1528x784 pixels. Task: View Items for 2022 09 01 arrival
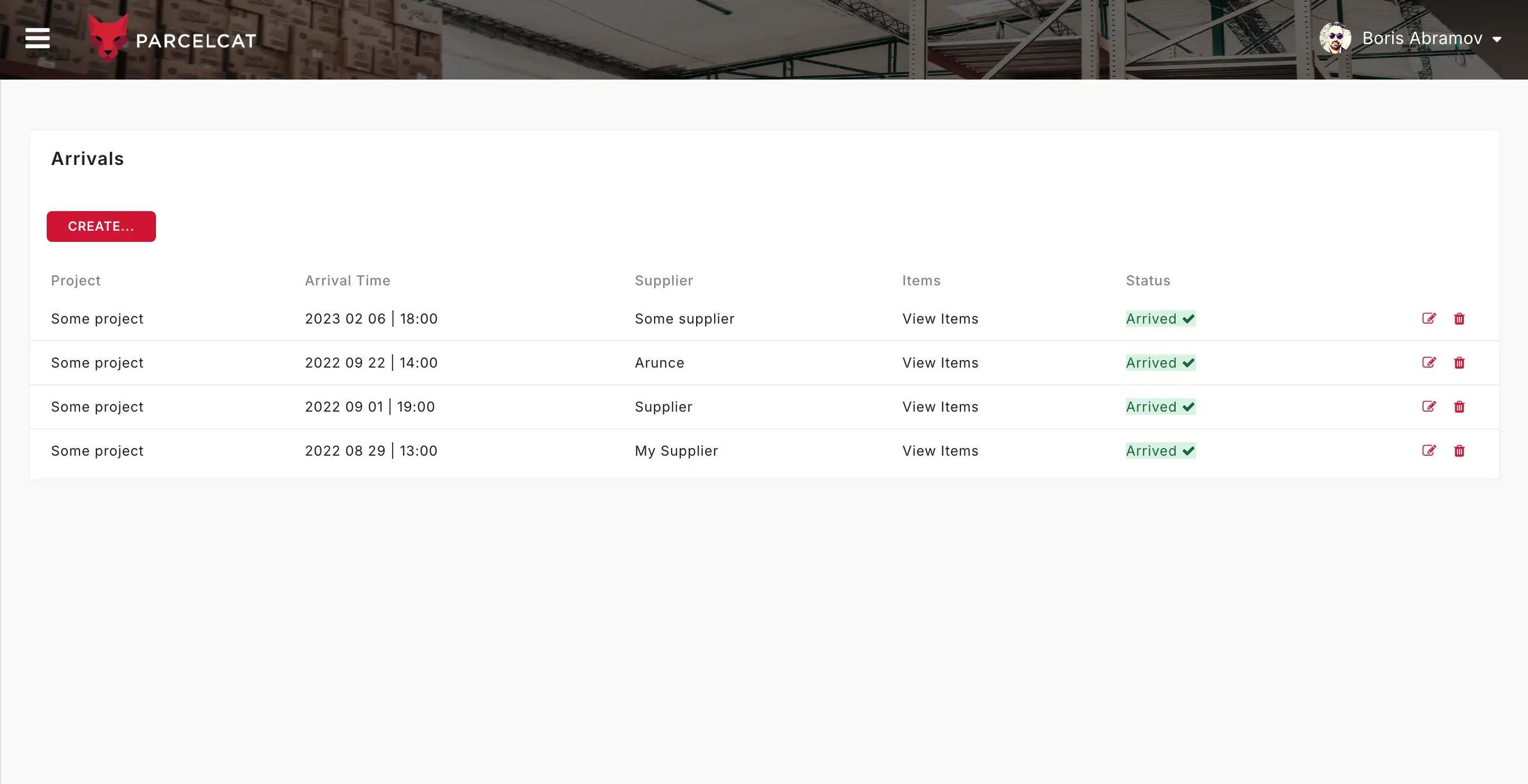940,407
